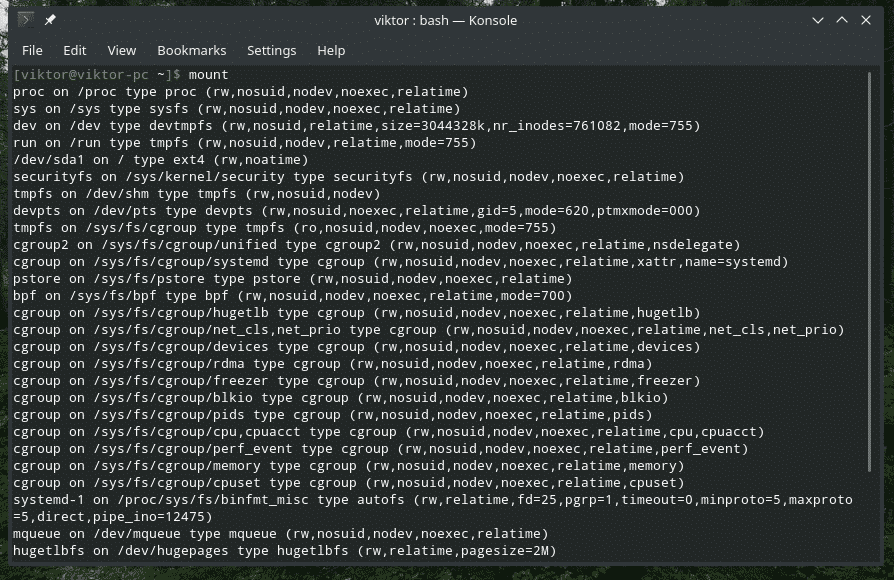The width and height of the screenshot is (894, 580).
Task: Click the 'mount' command on the prompt line
Action: tap(208, 75)
